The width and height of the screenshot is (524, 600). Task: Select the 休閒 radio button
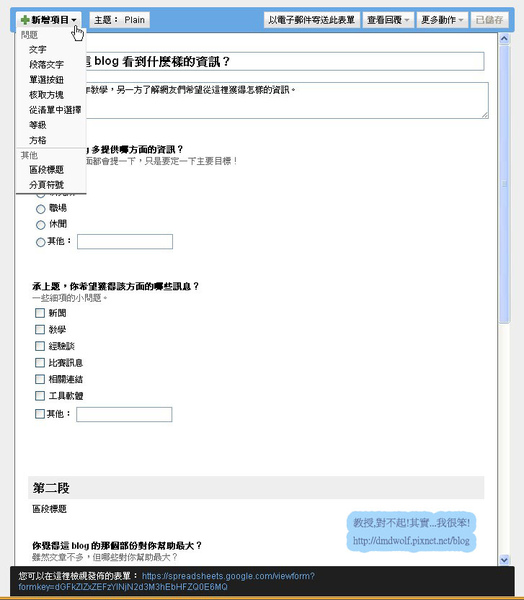41,225
